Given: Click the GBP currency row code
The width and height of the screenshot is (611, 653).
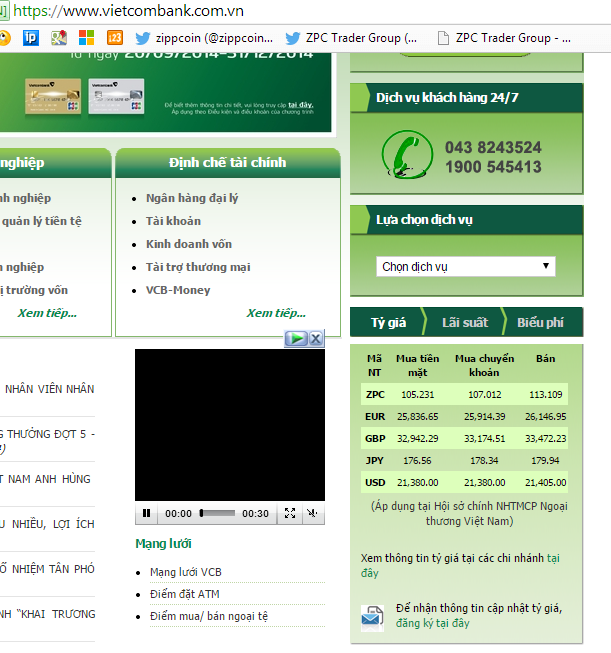Looking at the screenshot, I should [x=375, y=439].
